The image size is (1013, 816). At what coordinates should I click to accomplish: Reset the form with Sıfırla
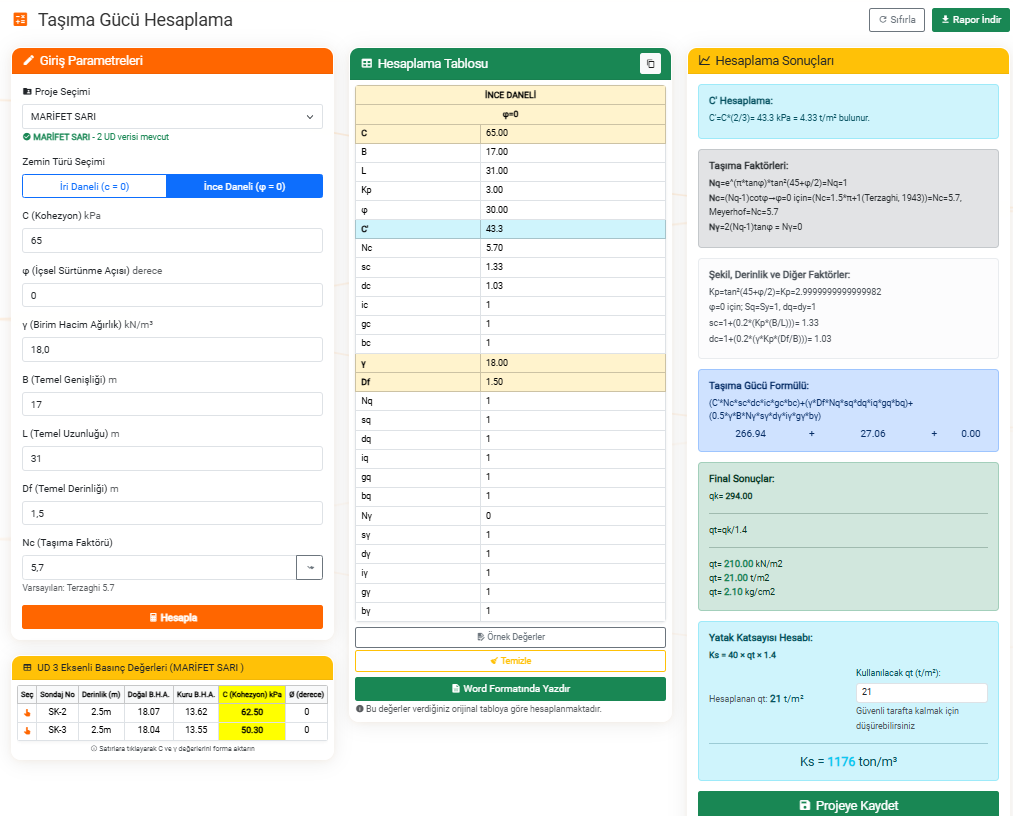pos(897,20)
